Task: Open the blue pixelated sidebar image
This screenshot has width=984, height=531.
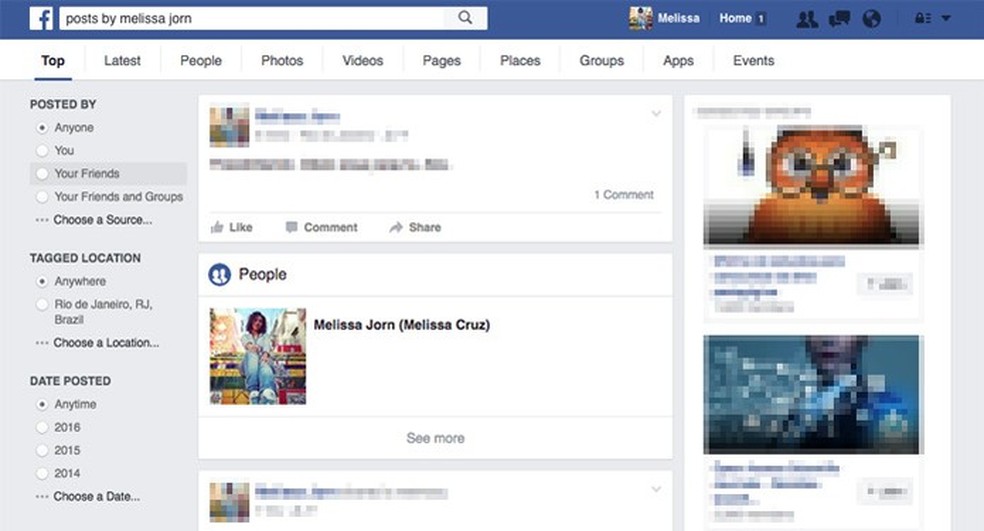Action: pos(811,394)
